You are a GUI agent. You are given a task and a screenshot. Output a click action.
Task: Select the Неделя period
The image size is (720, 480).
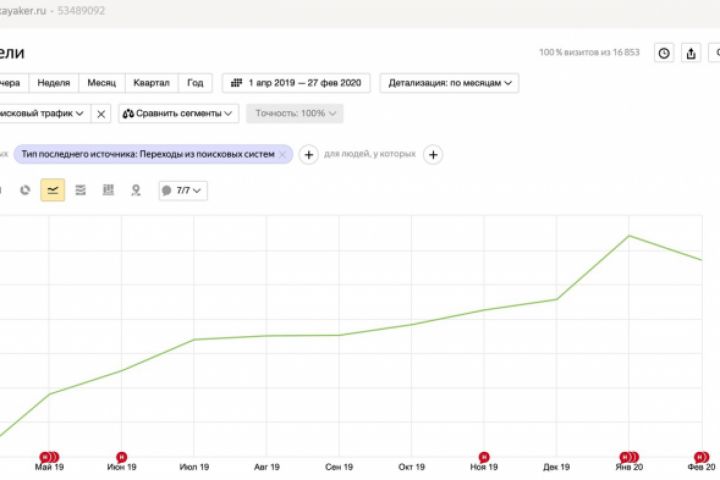coord(53,83)
